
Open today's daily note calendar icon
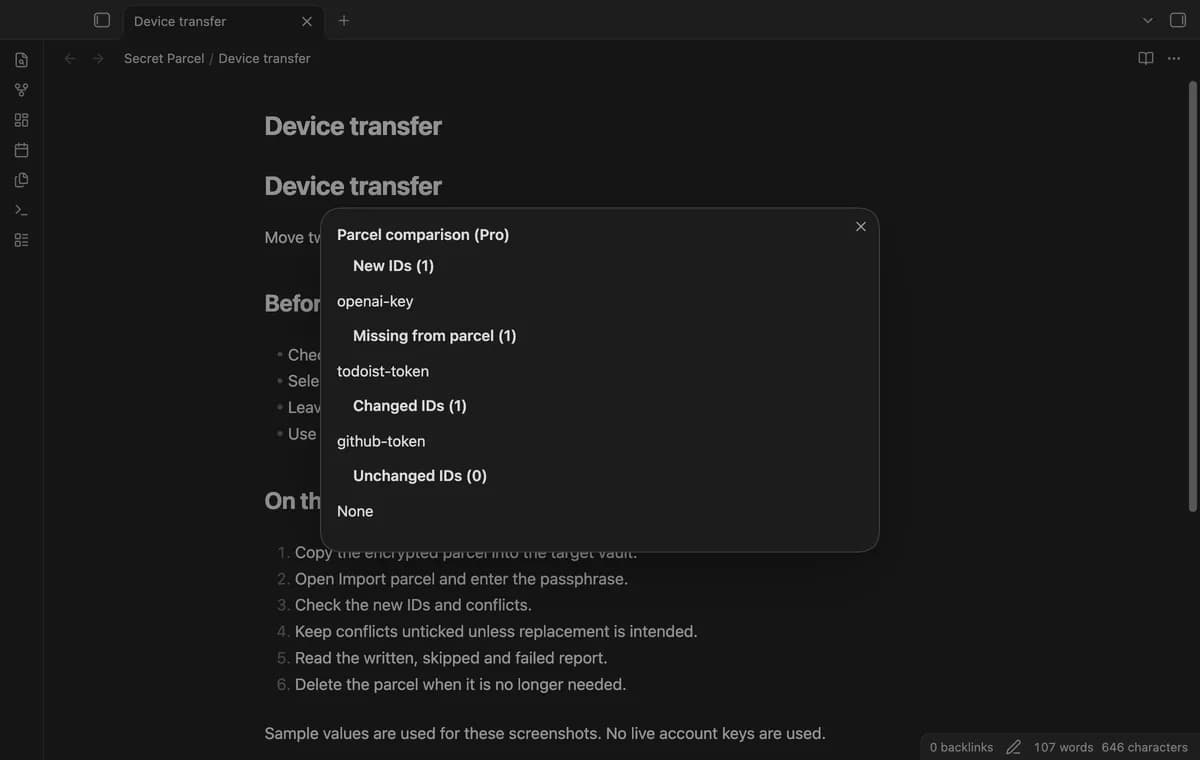pyautogui.click(x=21, y=150)
